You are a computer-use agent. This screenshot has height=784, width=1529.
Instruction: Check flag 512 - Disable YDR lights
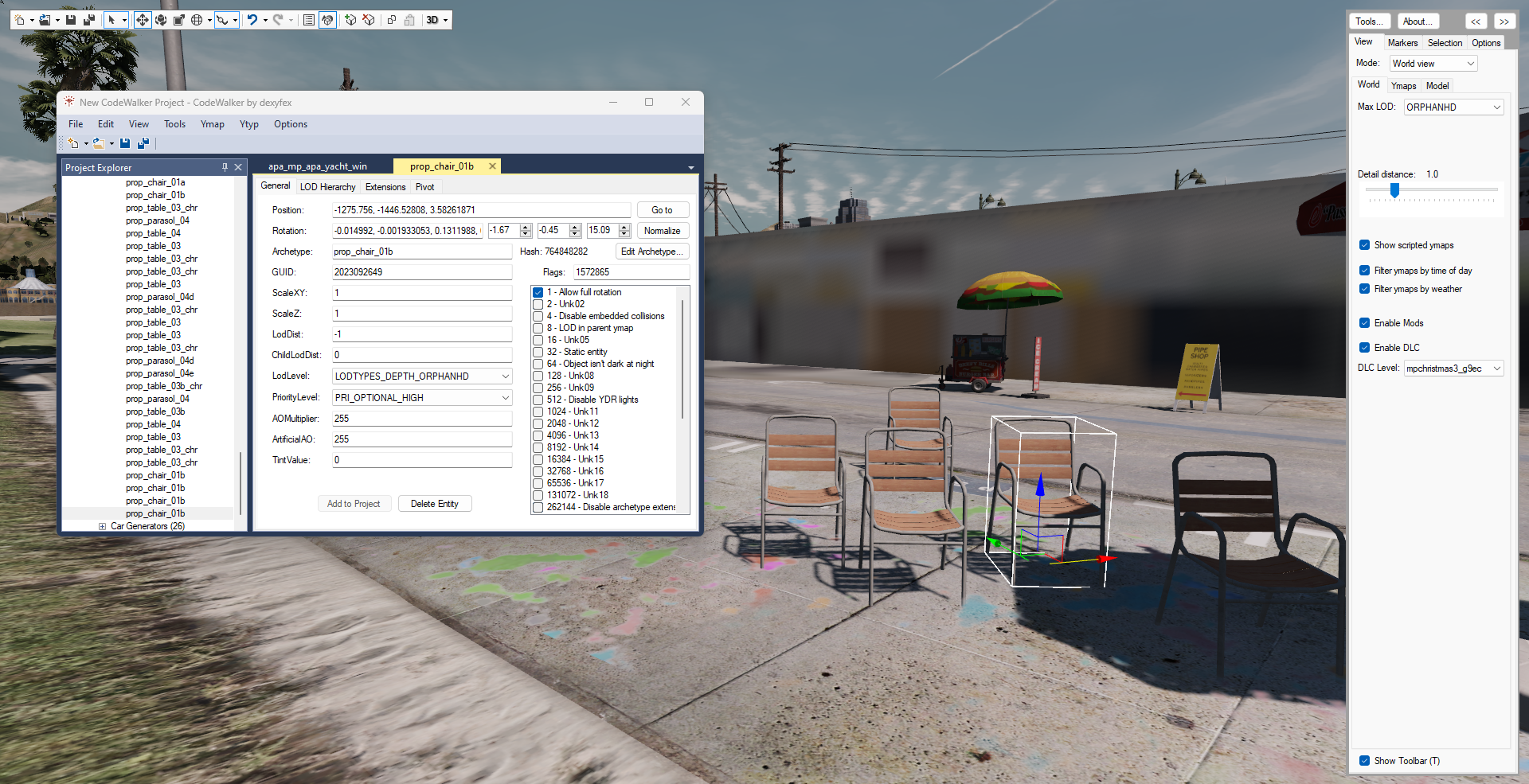[x=538, y=400]
